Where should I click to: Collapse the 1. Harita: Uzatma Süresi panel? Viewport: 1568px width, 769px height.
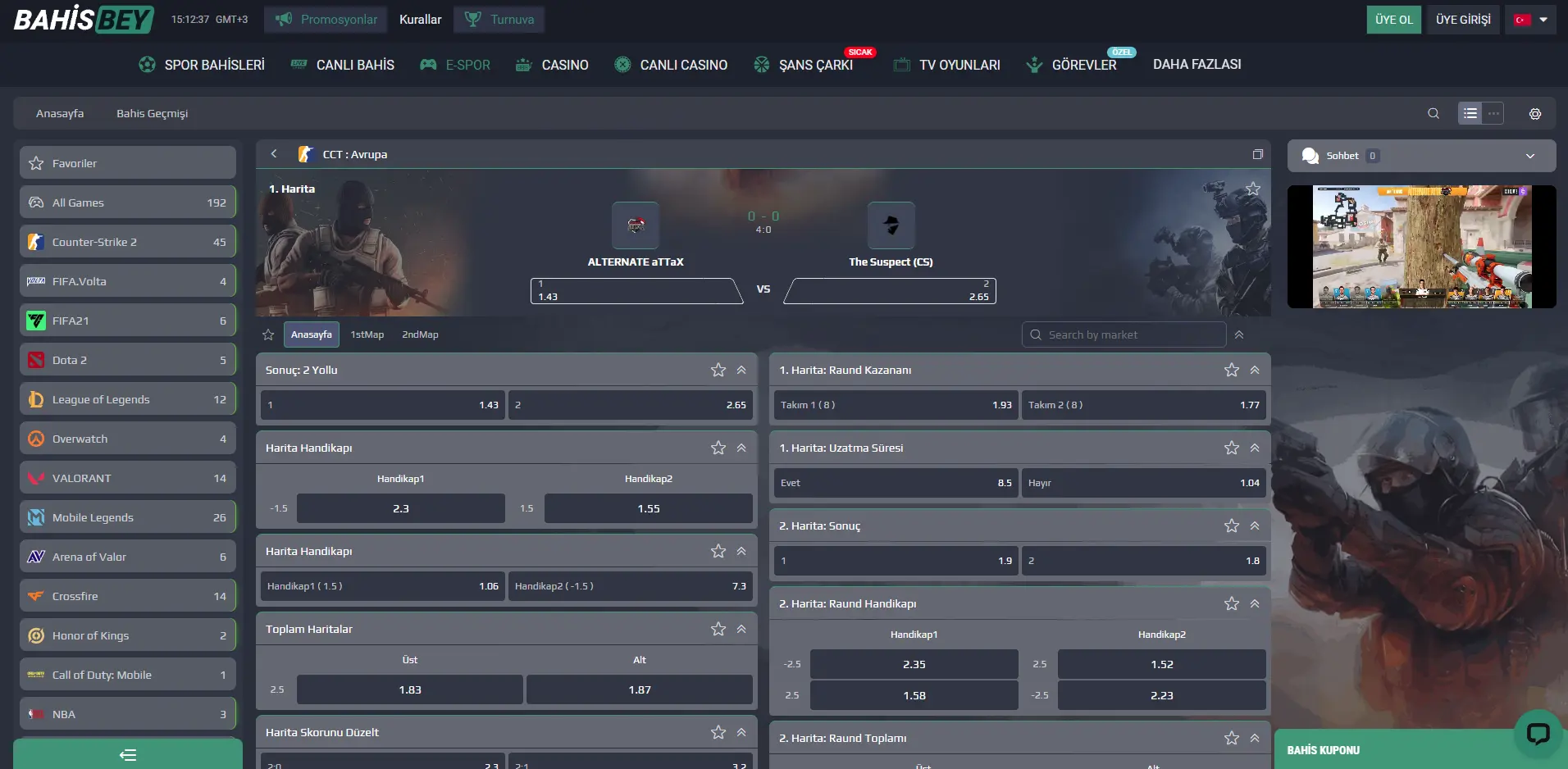coord(1255,448)
